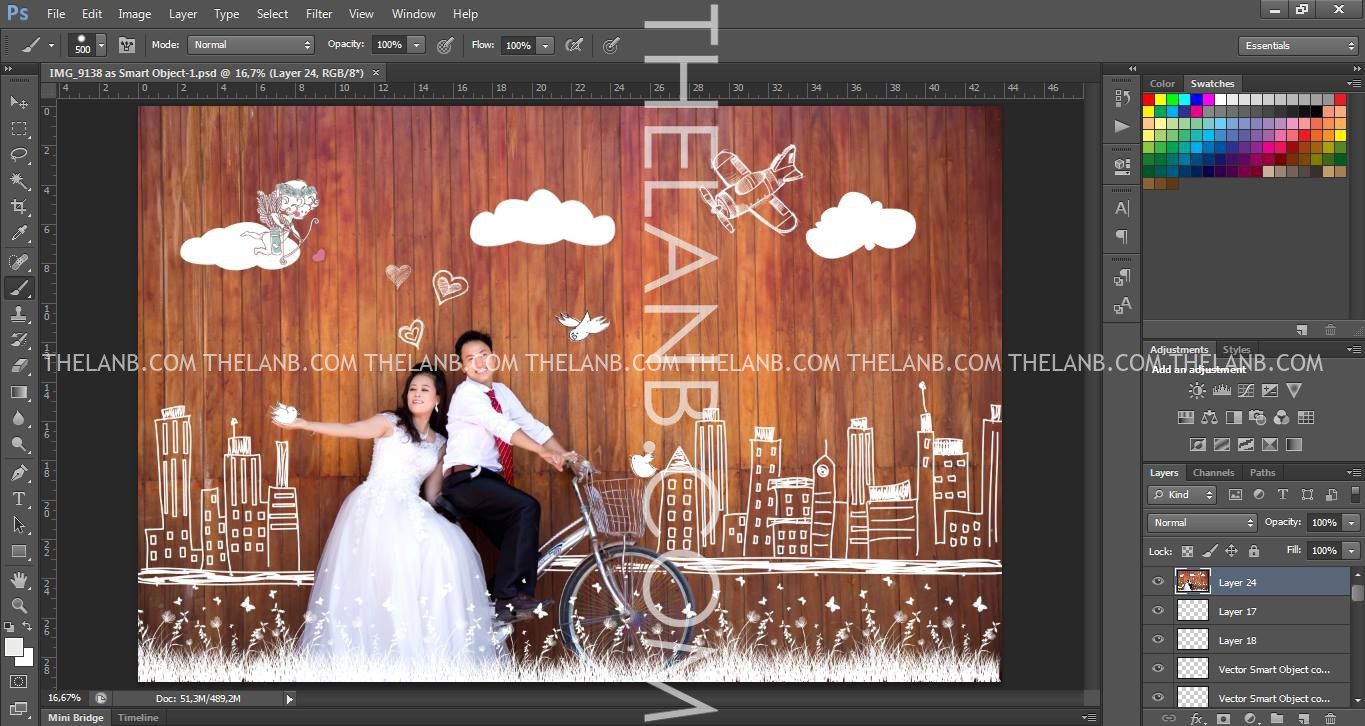Open the Mini Bridge panel

(x=76, y=718)
